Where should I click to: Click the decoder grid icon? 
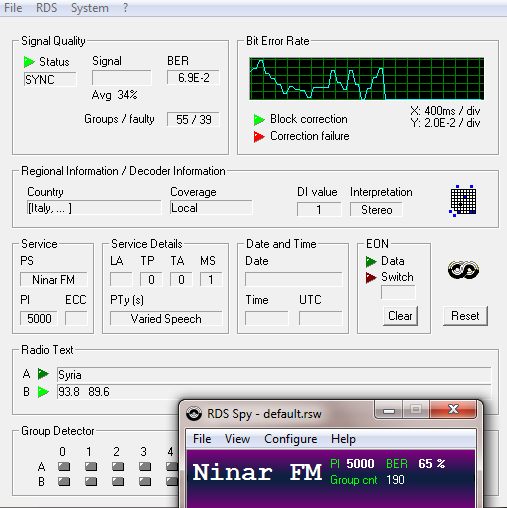463,201
